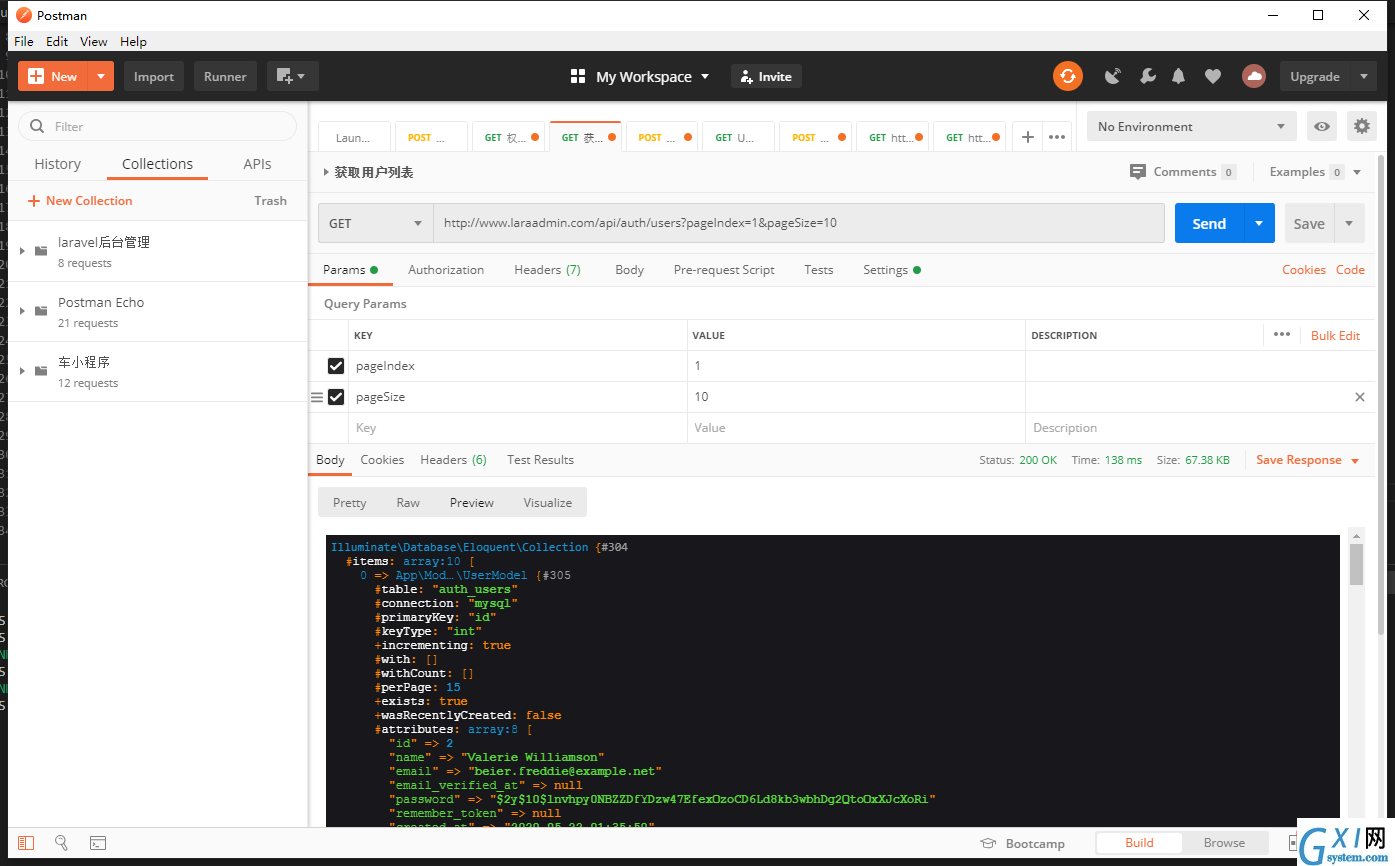The height and width of the screenshot is (866, 1395).
Task: Switch to the APIs sidebar tab
Action: tap(257, 164)
